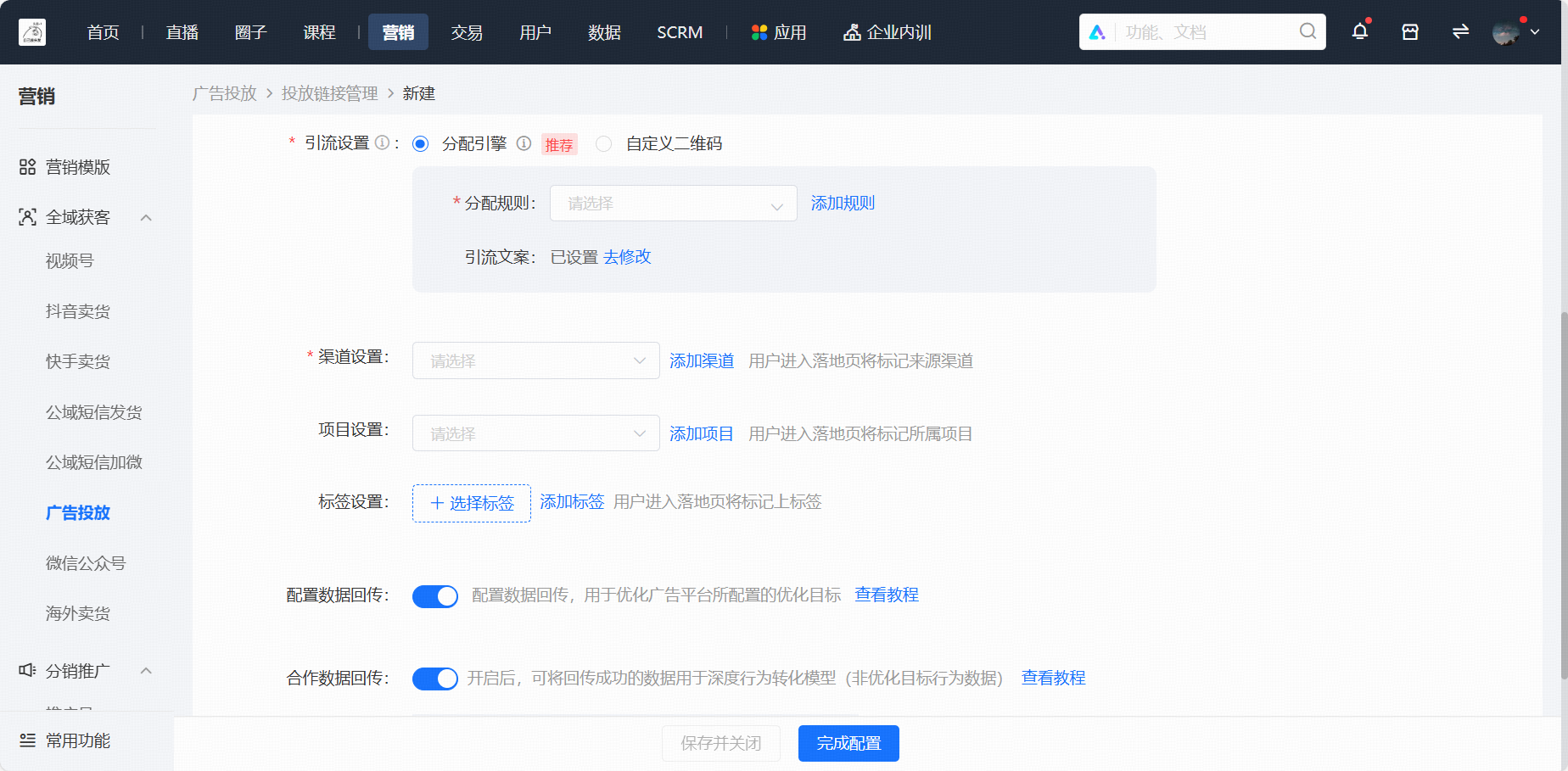Open the 交易 top menu

[467, 32]
